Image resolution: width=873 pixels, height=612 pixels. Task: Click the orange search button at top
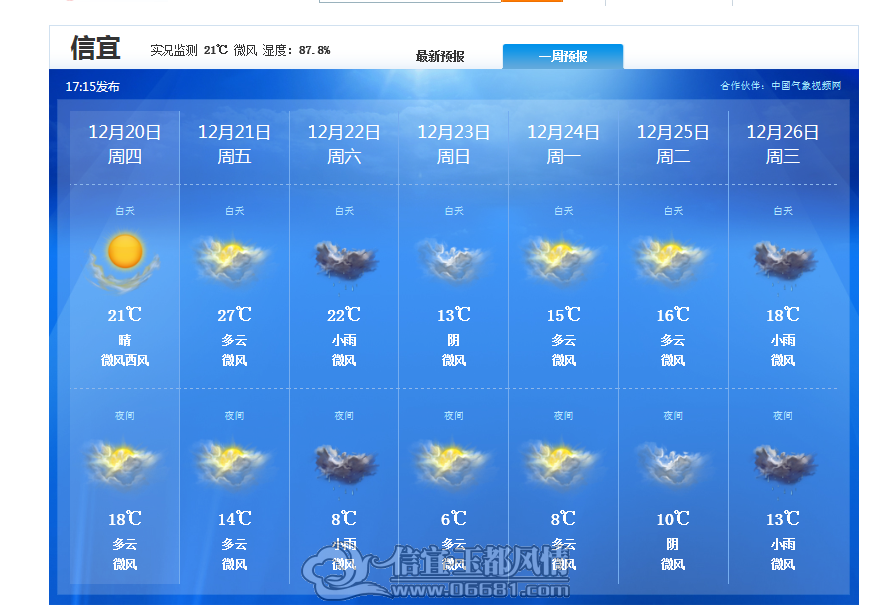pyautogui.click(x=532, y=1)
